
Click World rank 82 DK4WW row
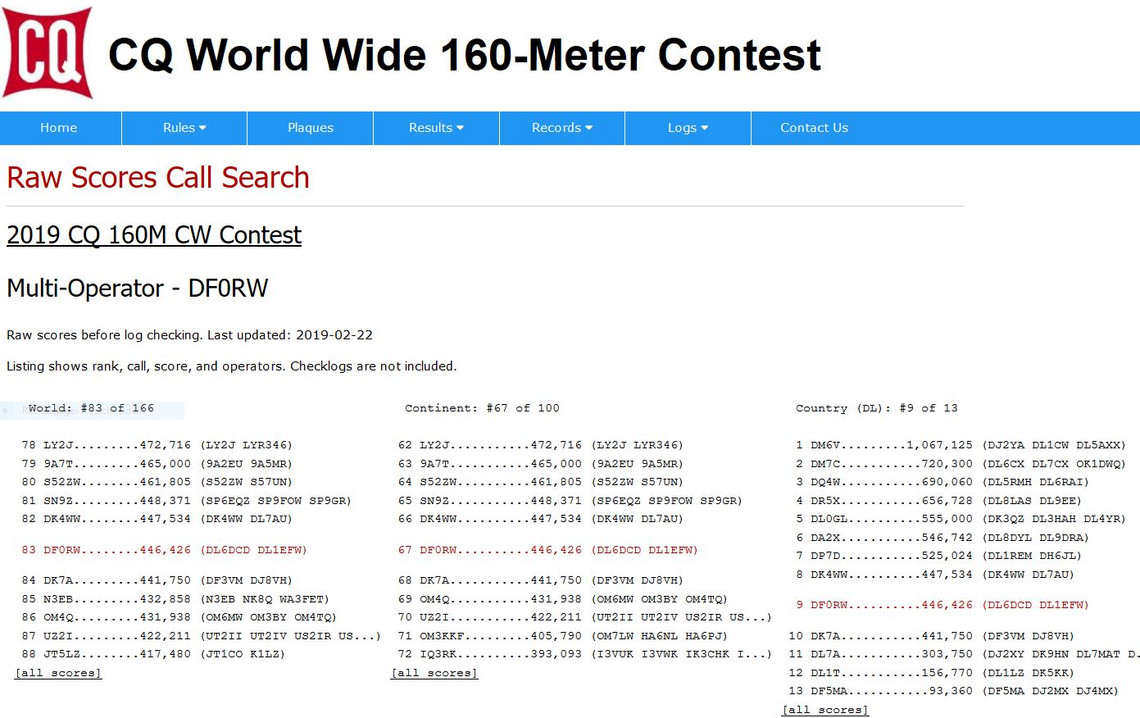157,519
